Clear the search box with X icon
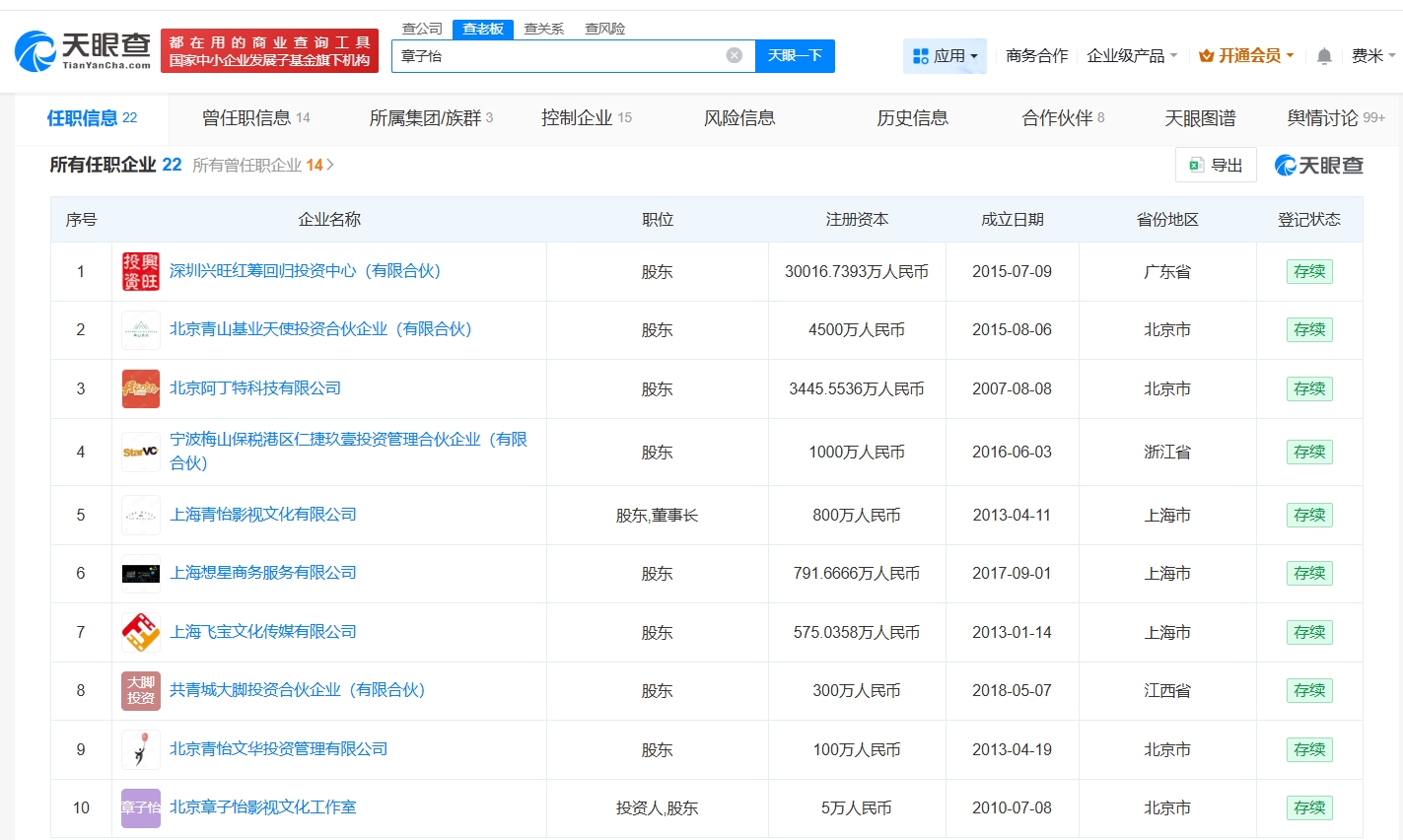The height and width of the screenshot is (840, 1403). pyautogui.click(x=734, y=55)
